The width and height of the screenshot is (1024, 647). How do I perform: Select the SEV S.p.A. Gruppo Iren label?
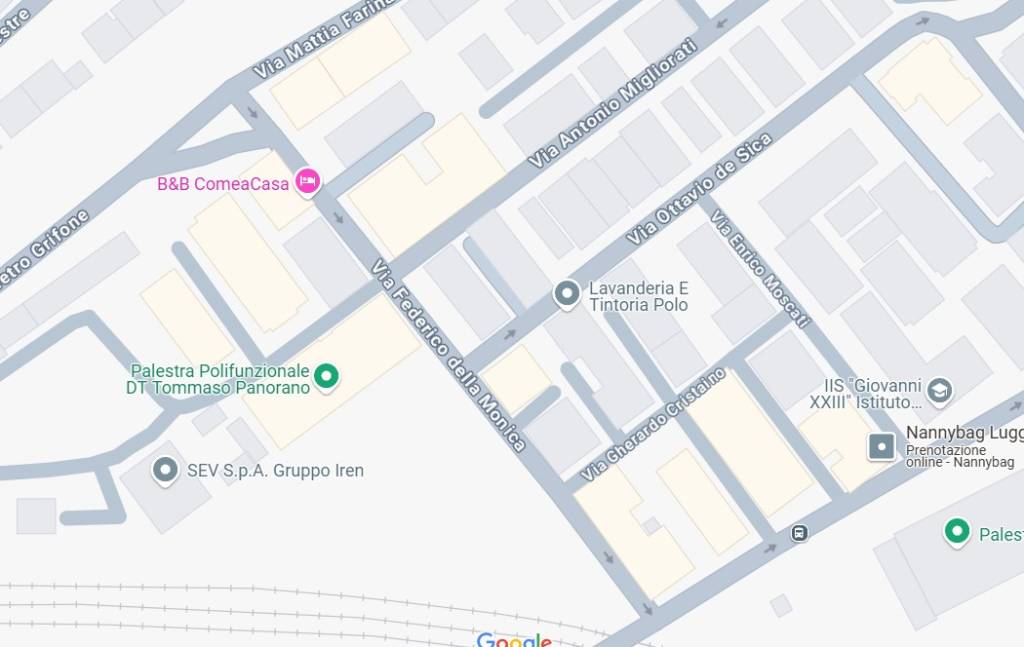[275, 471]
